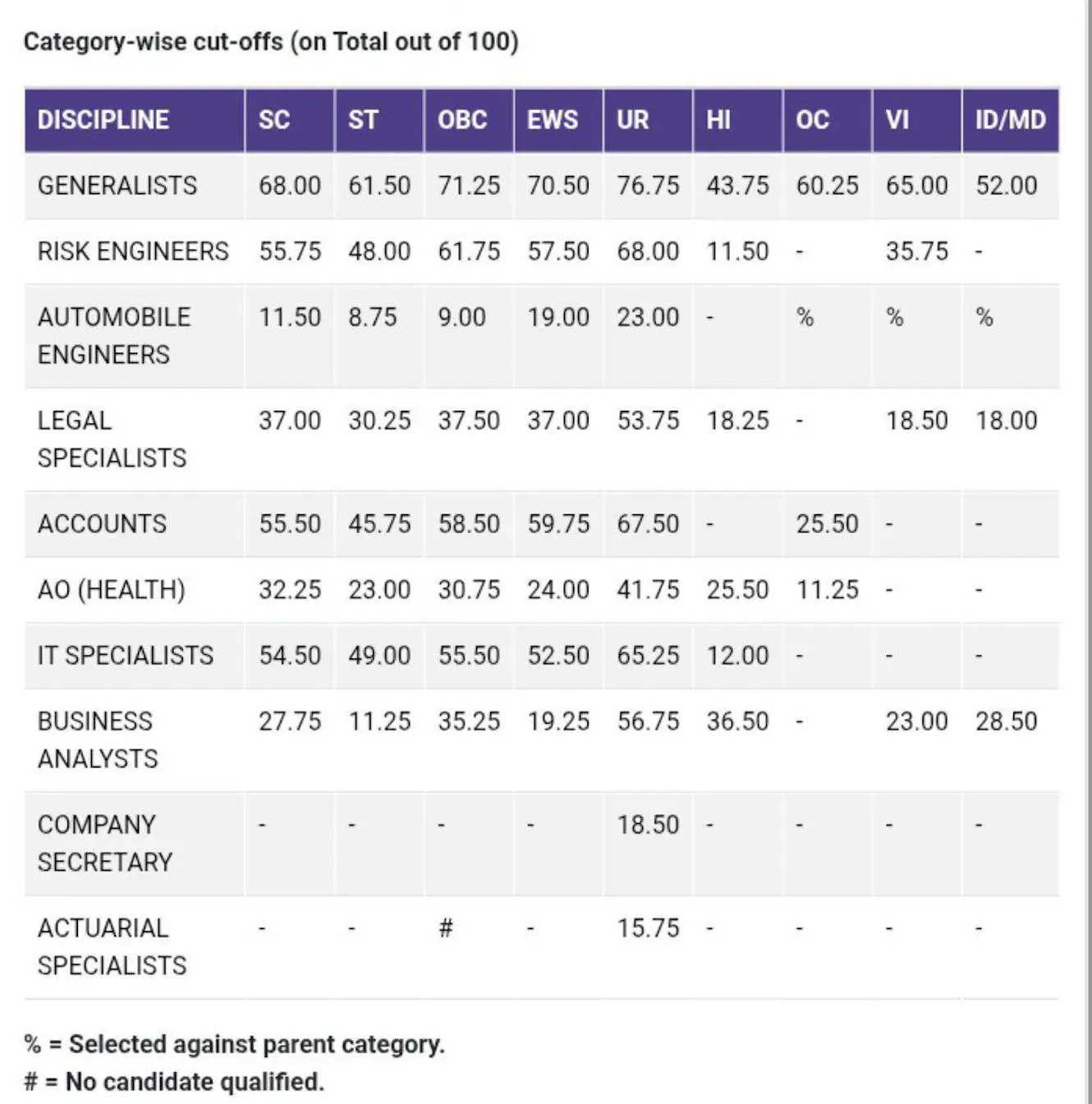Viewport: 1092px width, 1104px height.
Task: Select the BUSINESS ANALYSTS row label
Action: 97,739
